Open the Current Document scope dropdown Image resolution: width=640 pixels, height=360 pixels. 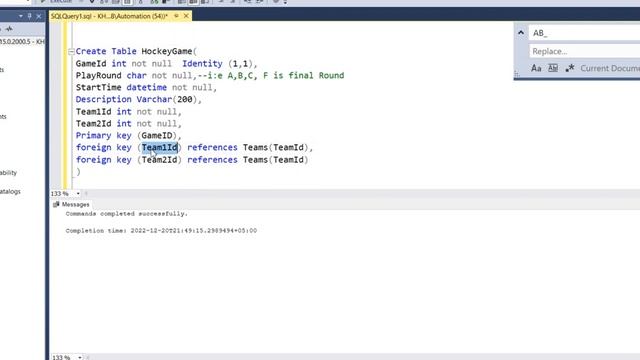610,68
